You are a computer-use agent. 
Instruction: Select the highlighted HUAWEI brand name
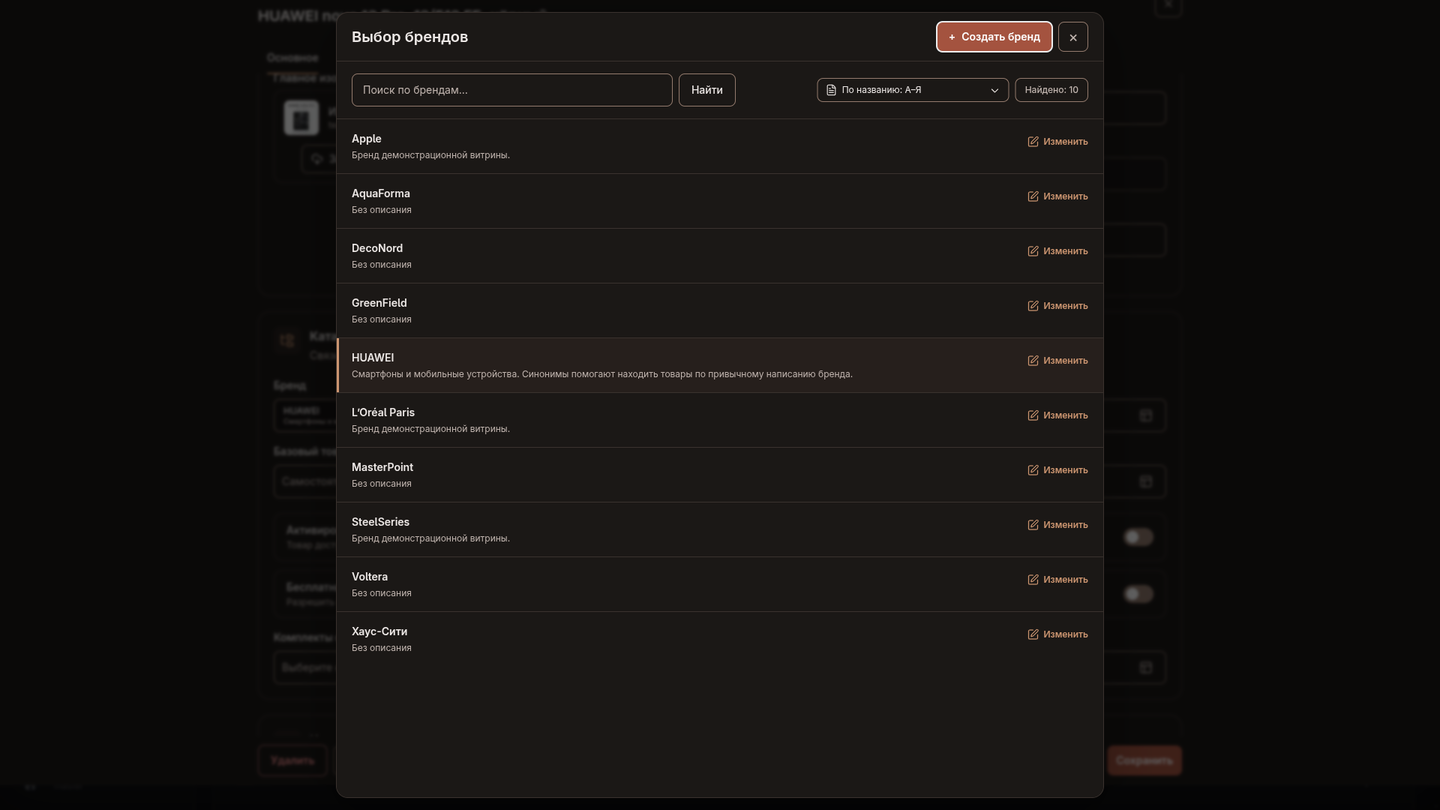(373, 358)
